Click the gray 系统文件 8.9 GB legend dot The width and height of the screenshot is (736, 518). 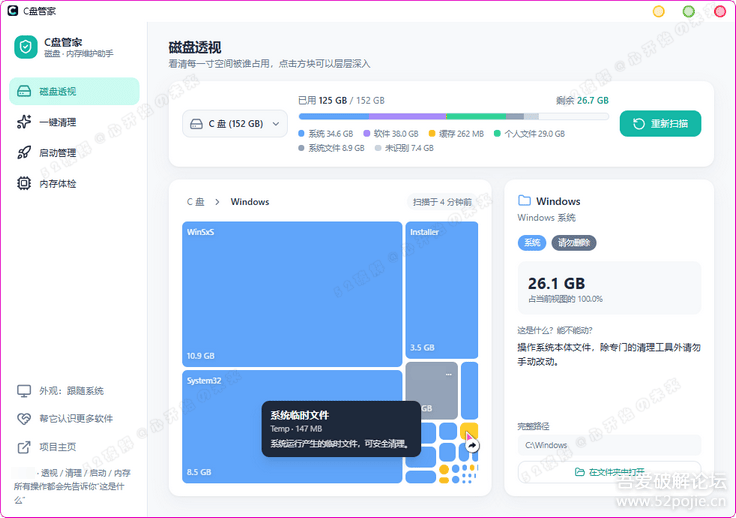pos(301,148)
